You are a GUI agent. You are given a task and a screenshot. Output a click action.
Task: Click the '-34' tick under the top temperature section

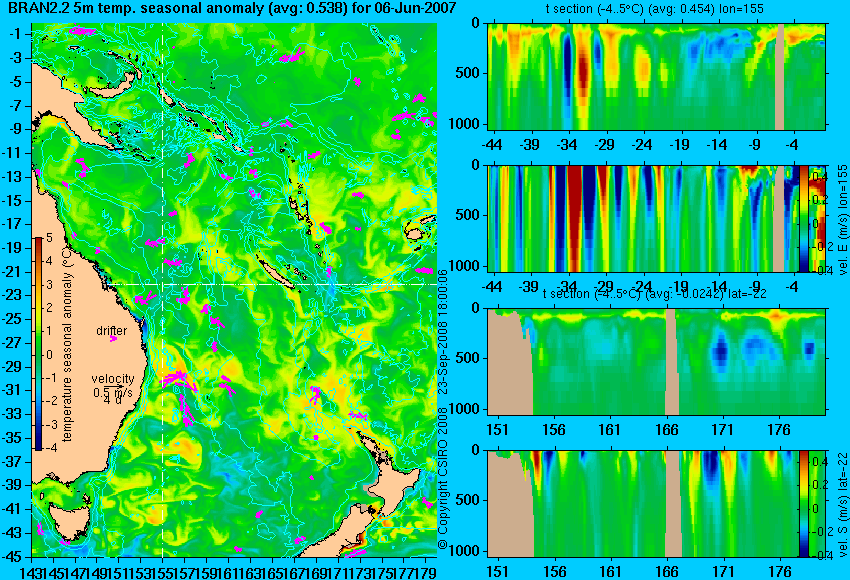coord(567,145)
